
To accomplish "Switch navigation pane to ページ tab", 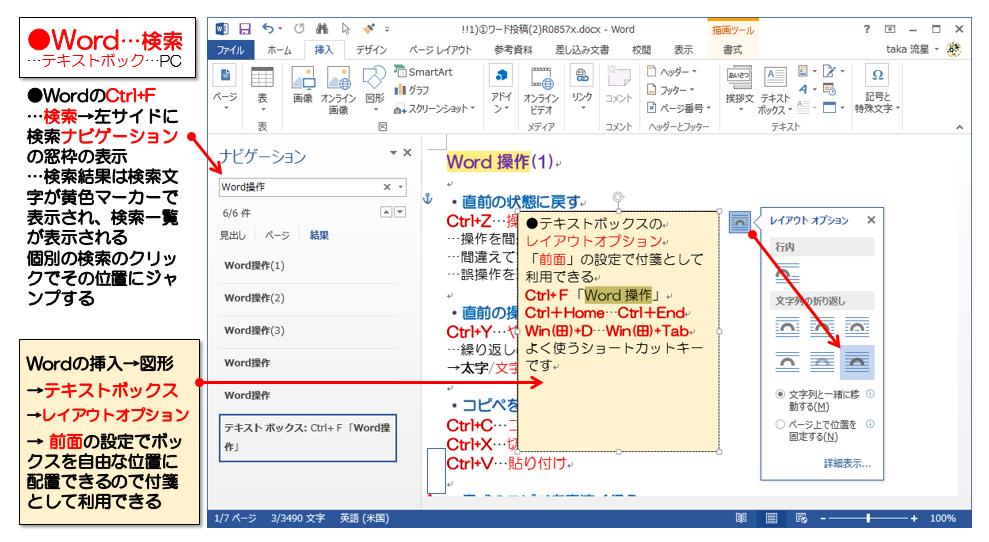I will pyautogui.click(x=277, y=235).
